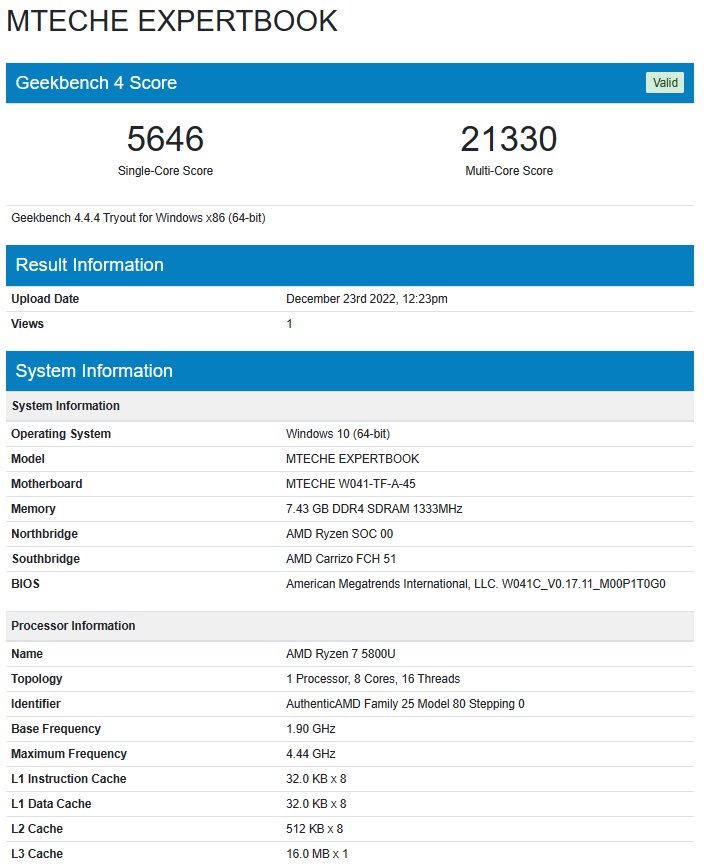Click the gray System Information subheading
Viewport: 704px width, 868px height.
coord(65,406)
